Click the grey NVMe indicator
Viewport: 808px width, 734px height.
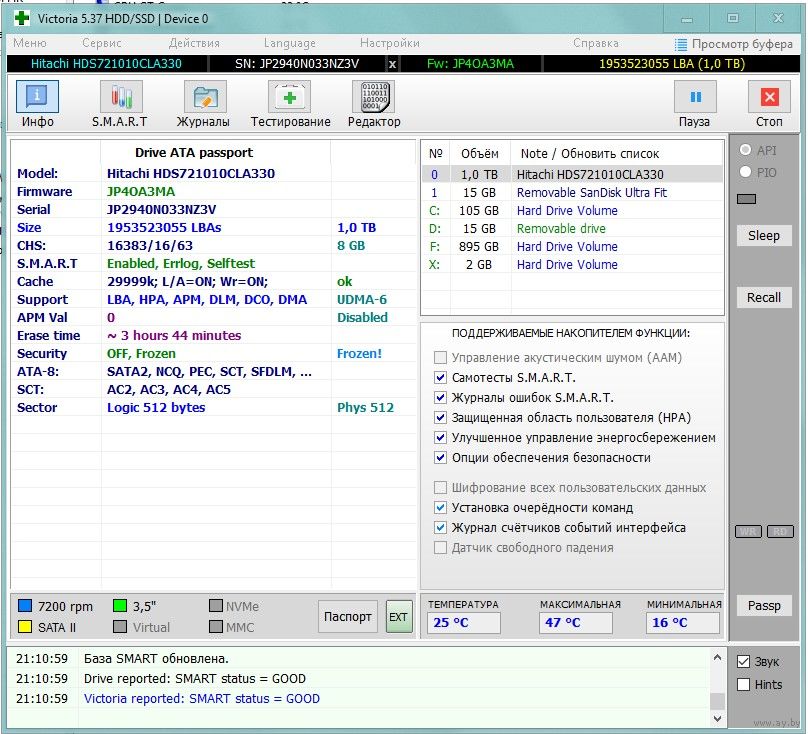pos(216,605)
